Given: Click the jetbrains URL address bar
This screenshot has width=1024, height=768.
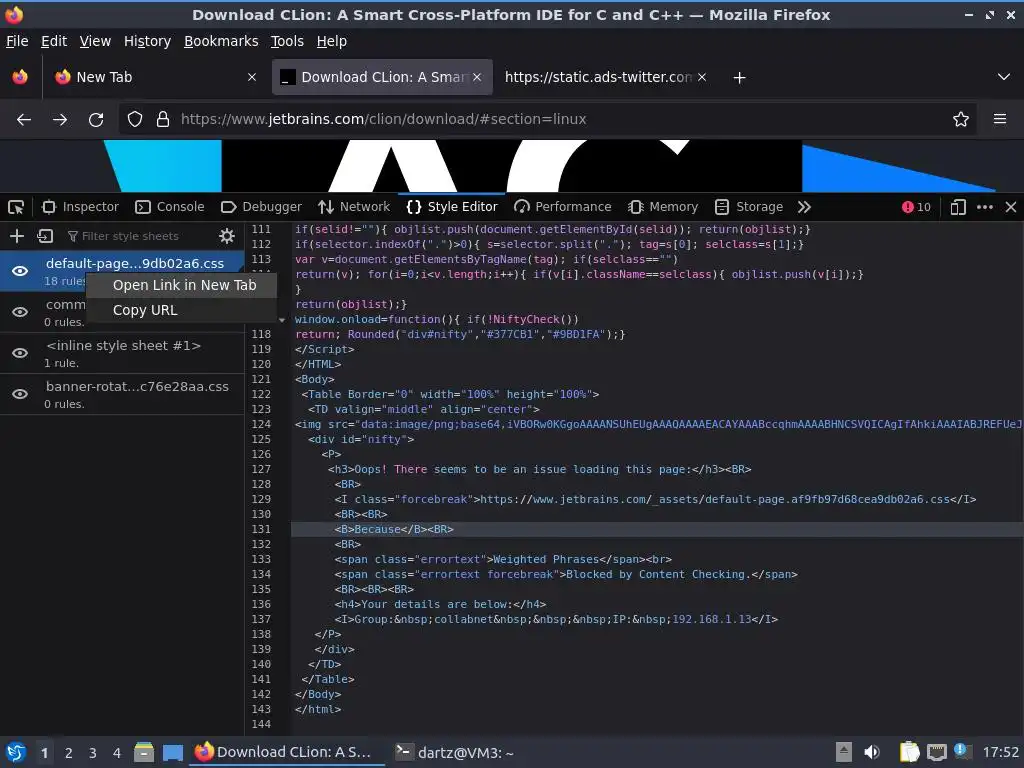Looking at the screenshot, I should coord(547,120).
